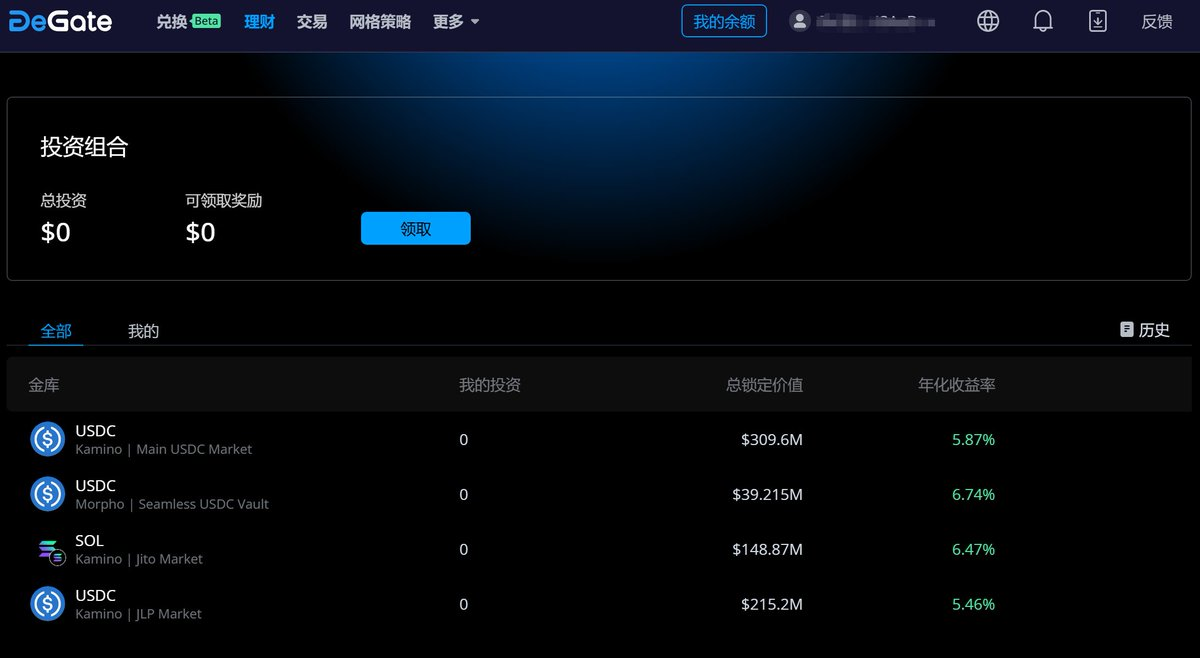Click the history document icon
Image resolution: width=1200 pixels, height=658 pixels.
click(1127, 329)
